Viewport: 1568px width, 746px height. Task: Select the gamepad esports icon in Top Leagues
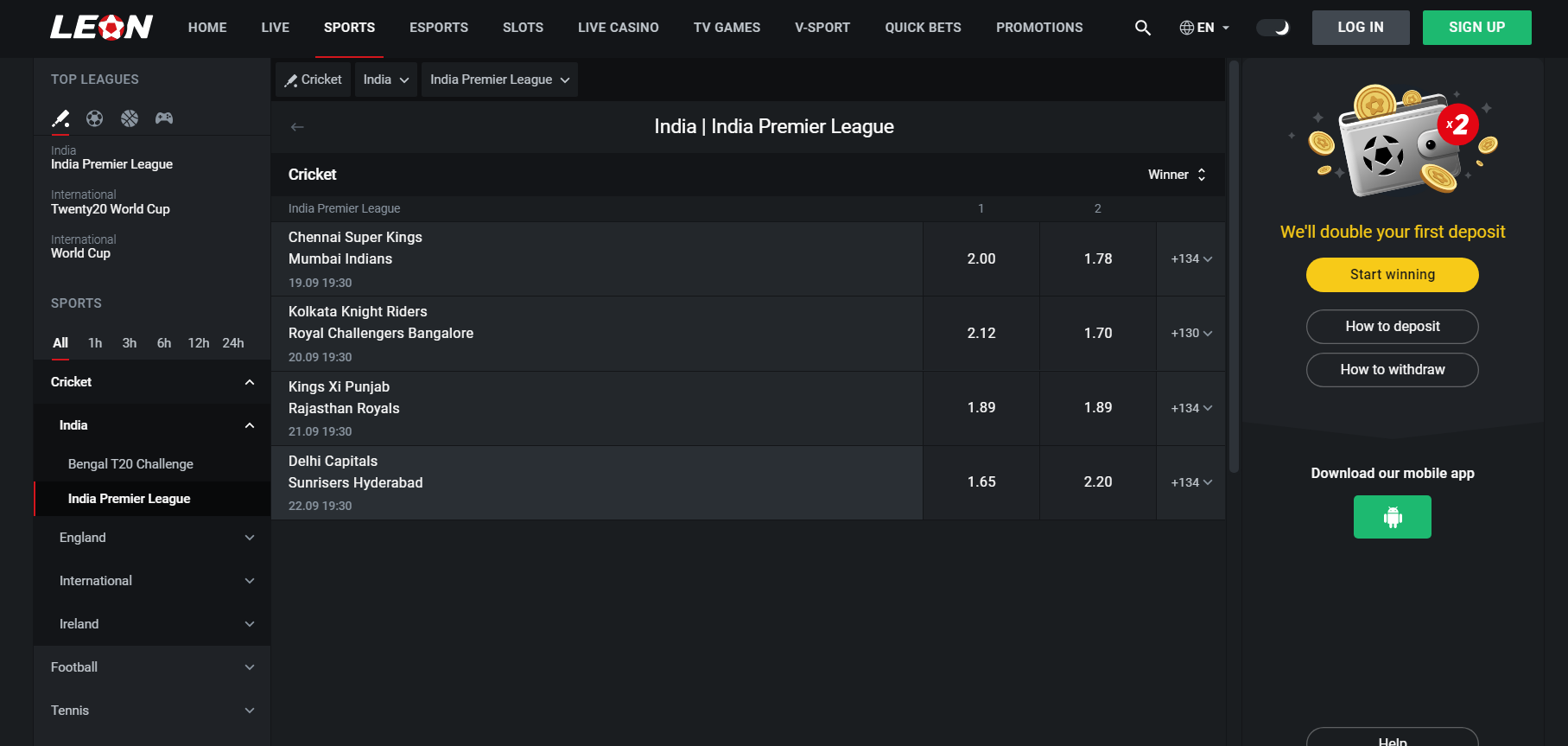[x=164, y=118]
